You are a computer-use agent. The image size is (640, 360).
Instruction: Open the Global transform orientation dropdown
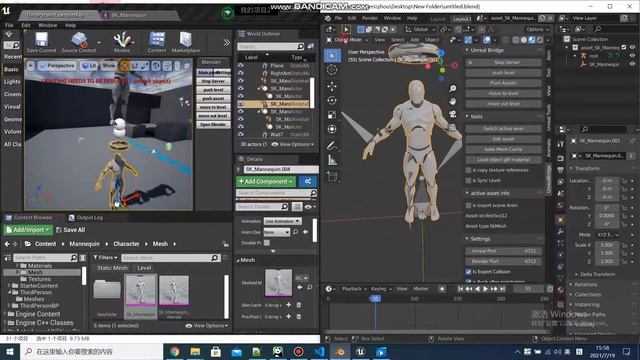click(x=420, y=29)
